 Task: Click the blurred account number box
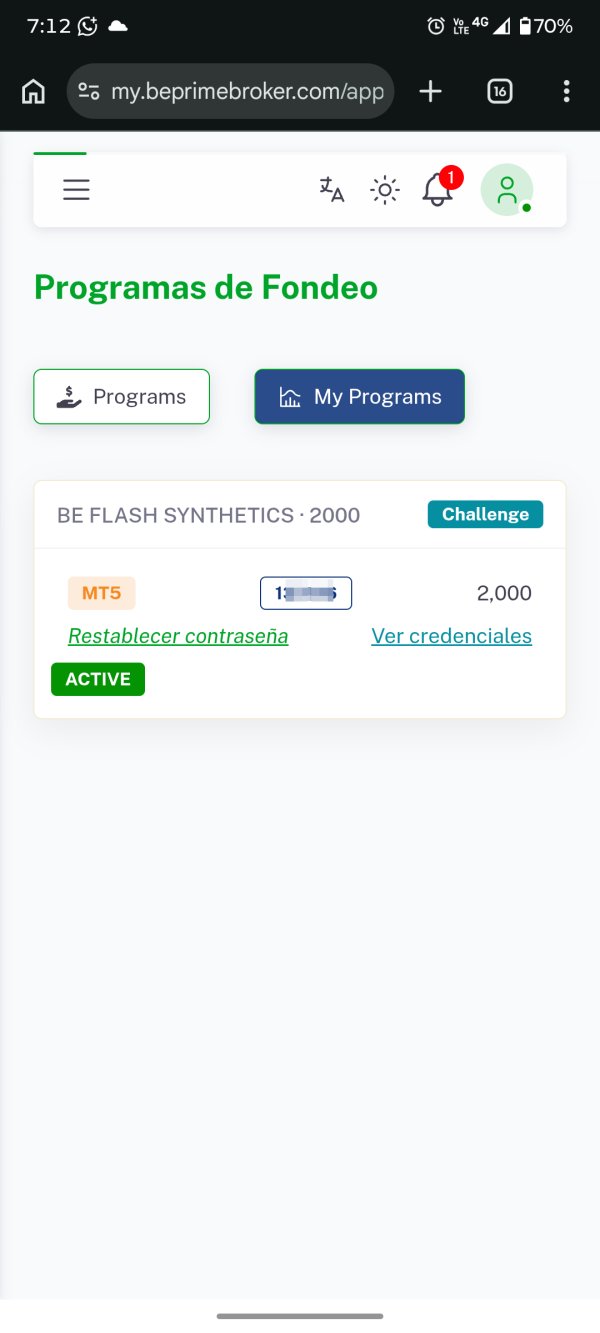point(306,593)
